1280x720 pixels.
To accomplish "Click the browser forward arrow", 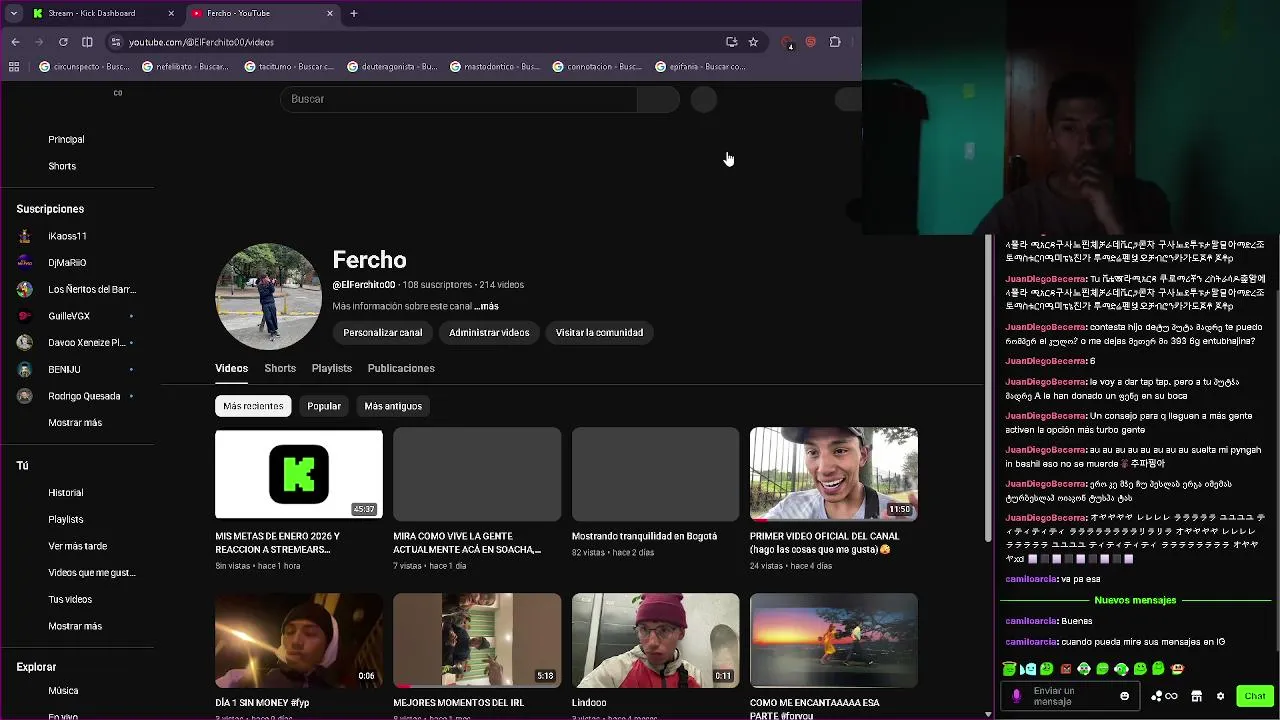I will [x=39, y=42].
